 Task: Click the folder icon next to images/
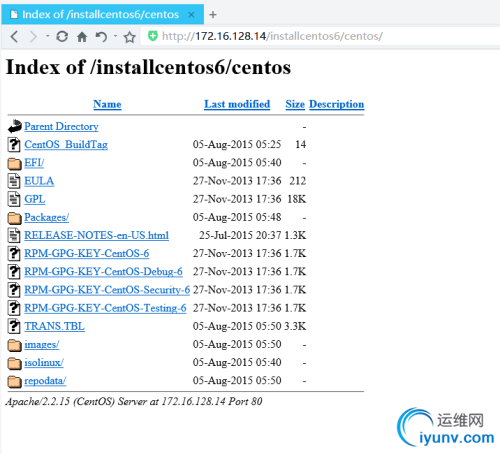tap(14, 345)
